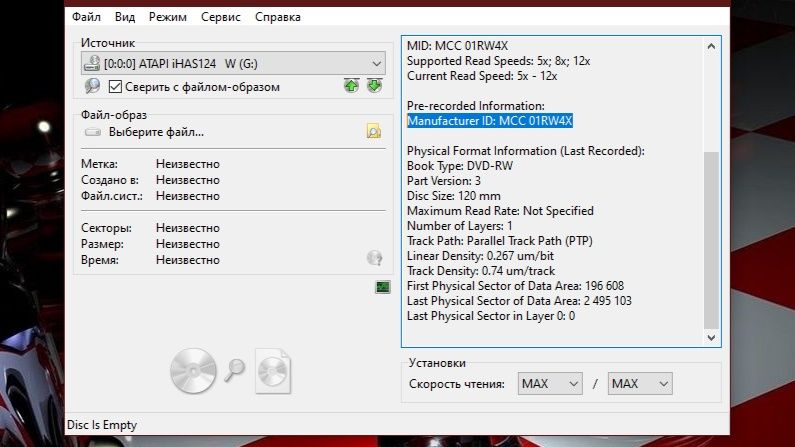Image resolution: width=795 pixels, height=447 pixels.
Task: Click 'MID: MCC 01RW4X' top line
Action: 457,46
